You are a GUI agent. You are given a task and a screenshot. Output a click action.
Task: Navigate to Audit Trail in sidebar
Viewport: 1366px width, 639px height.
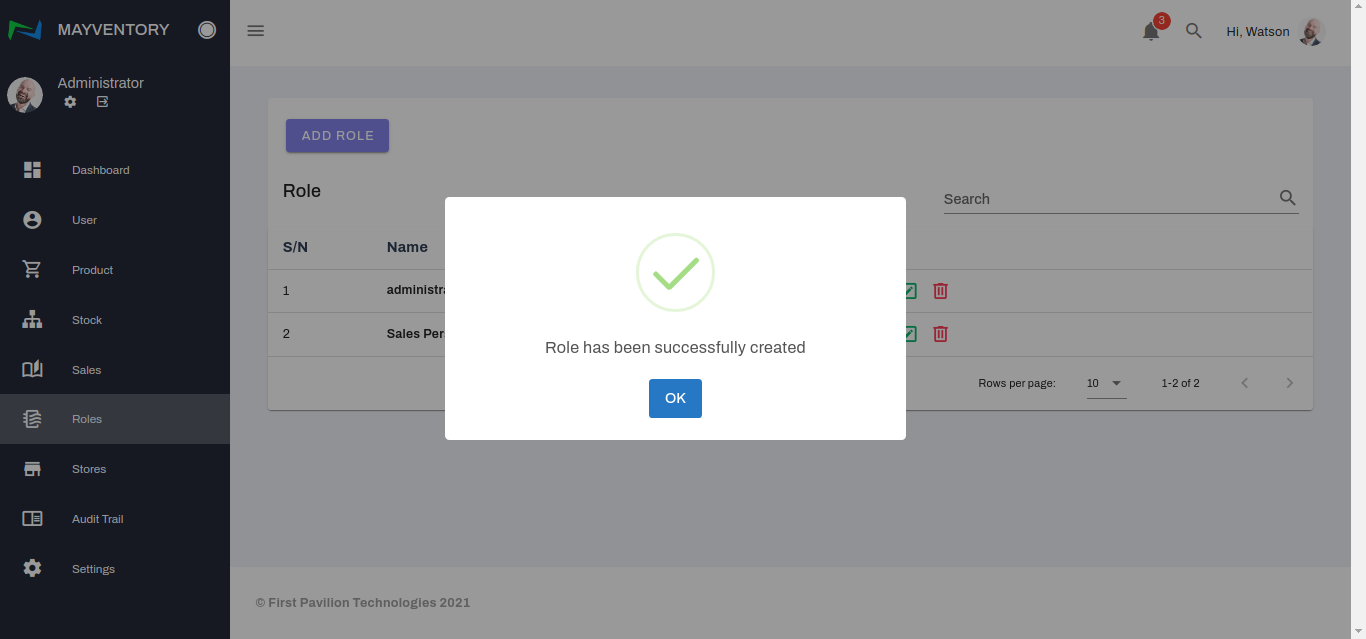tap(97, 519)
